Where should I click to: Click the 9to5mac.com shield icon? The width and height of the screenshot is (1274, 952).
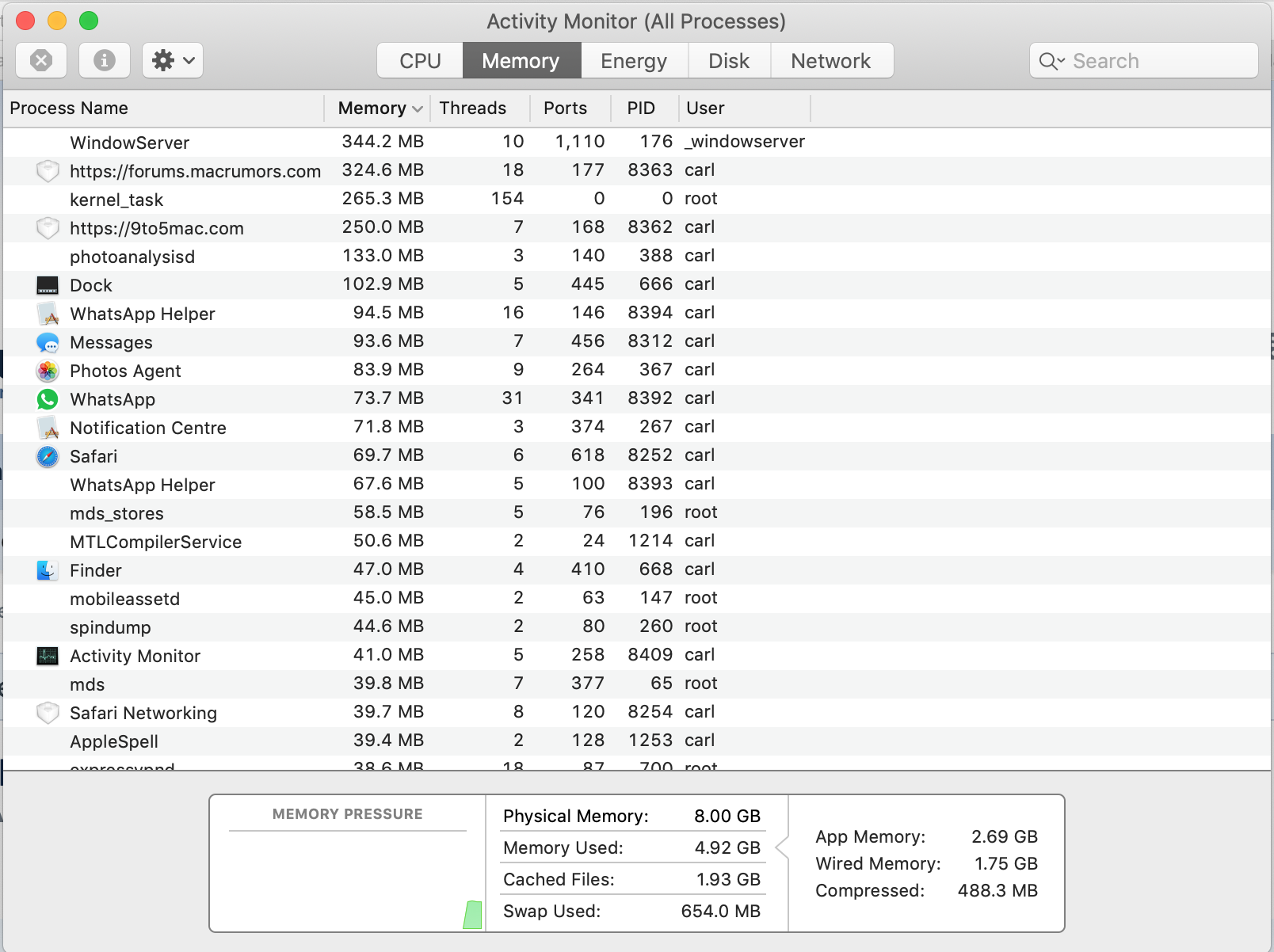click(x=48, y=227)
